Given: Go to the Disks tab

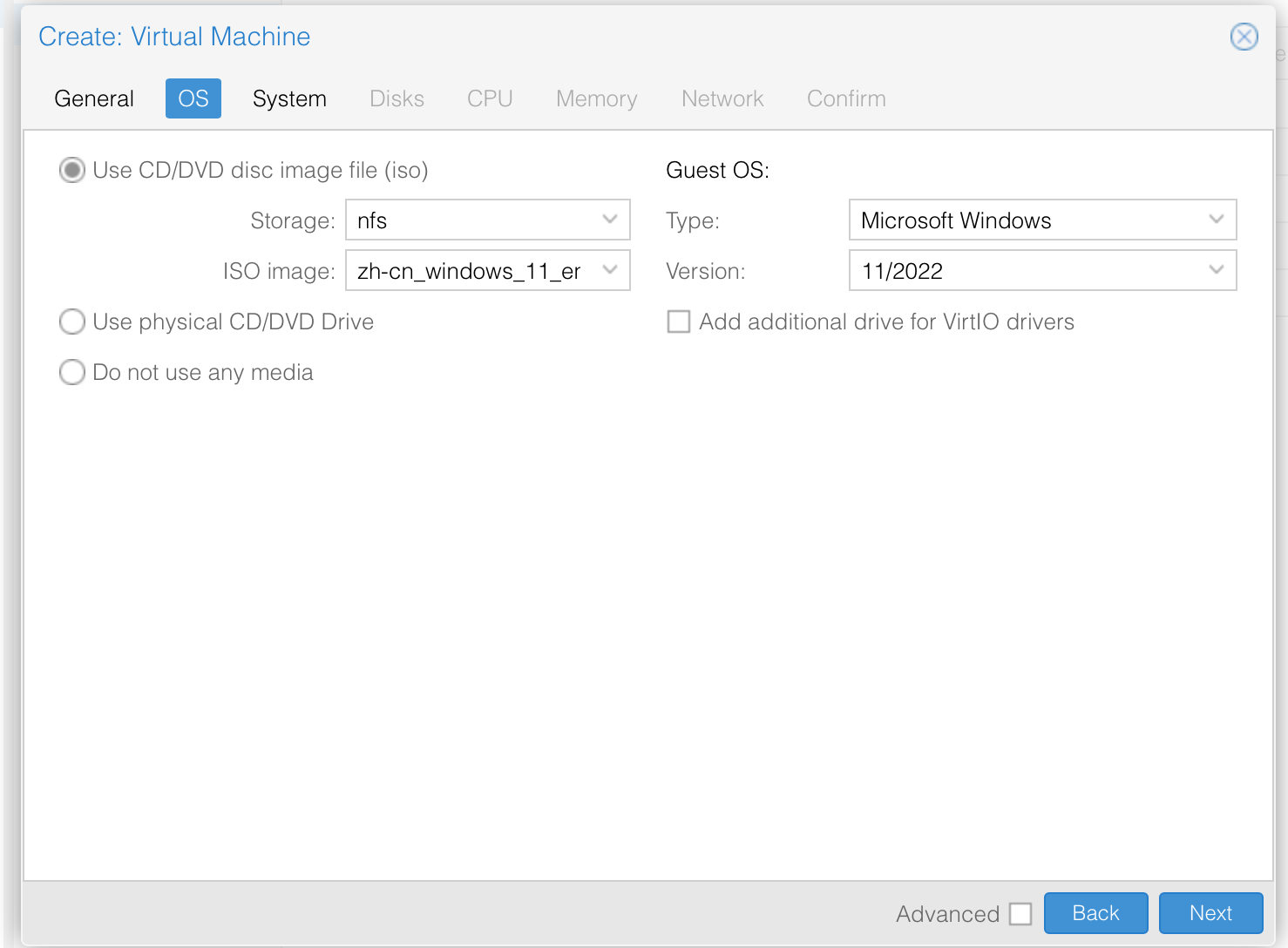Looking at the screenshot, I should click(x=397, y=98).
